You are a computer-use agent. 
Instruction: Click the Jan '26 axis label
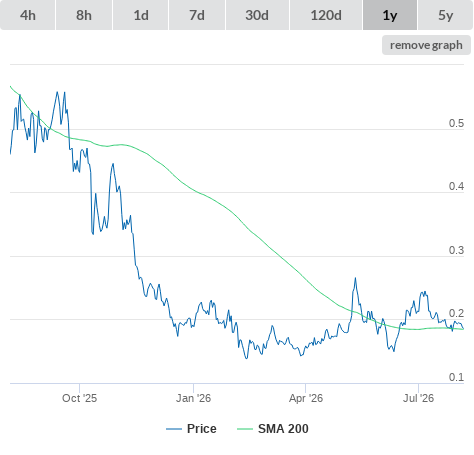click(x=193, y=398)
